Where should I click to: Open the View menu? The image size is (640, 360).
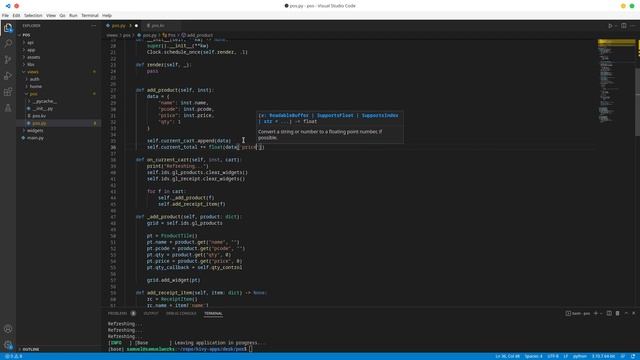pos(51,16)
